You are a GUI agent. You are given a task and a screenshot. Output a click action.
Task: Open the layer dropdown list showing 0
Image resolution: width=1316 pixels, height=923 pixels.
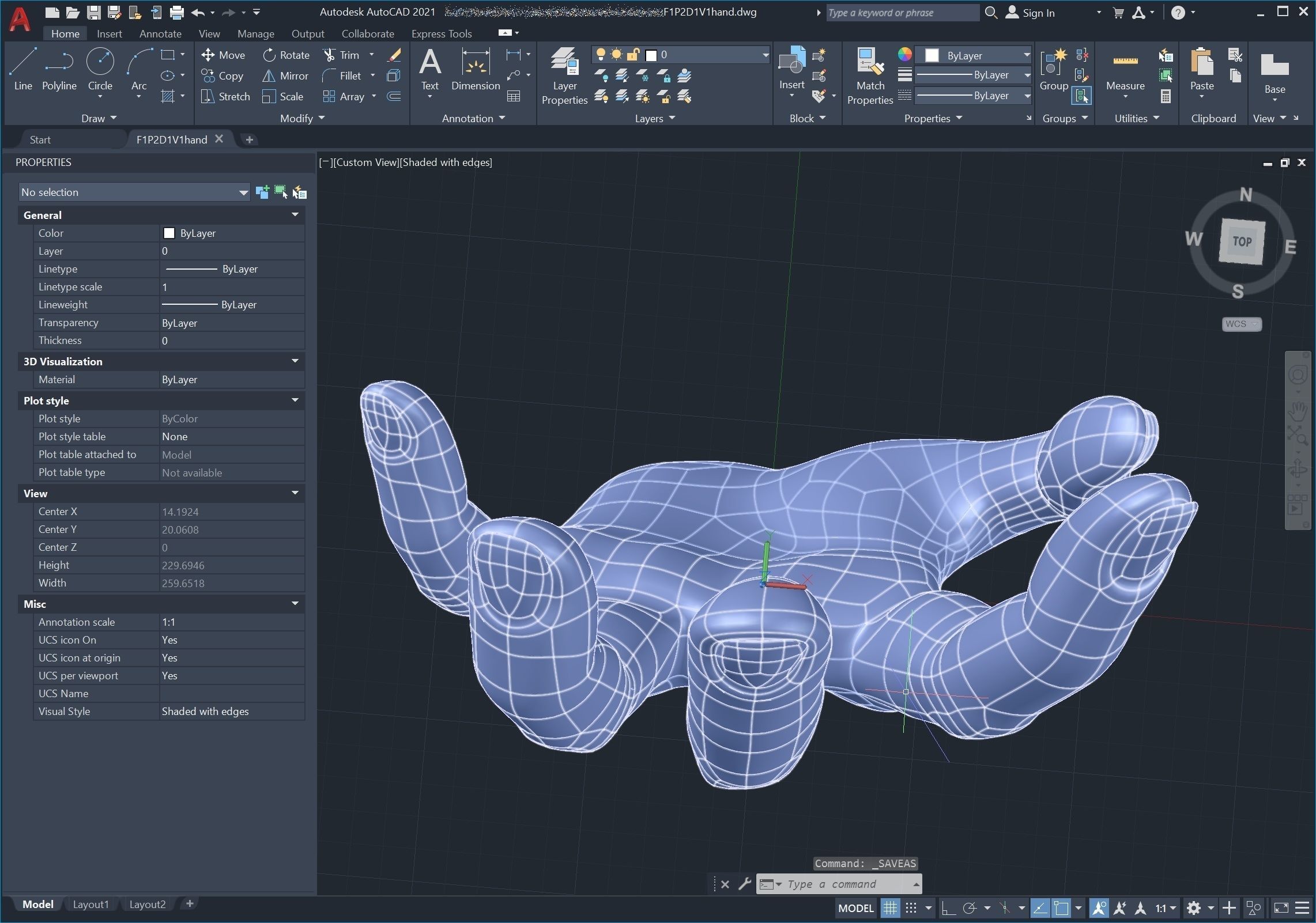click(766, 55)
